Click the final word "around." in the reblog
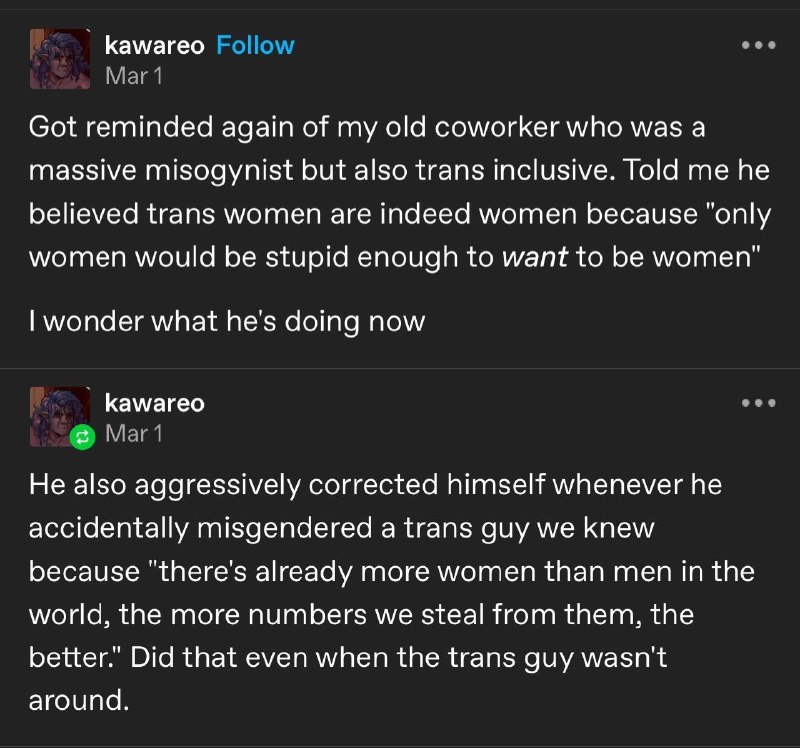The height and width of the screenshot is (748, 800). click(79, 700)
